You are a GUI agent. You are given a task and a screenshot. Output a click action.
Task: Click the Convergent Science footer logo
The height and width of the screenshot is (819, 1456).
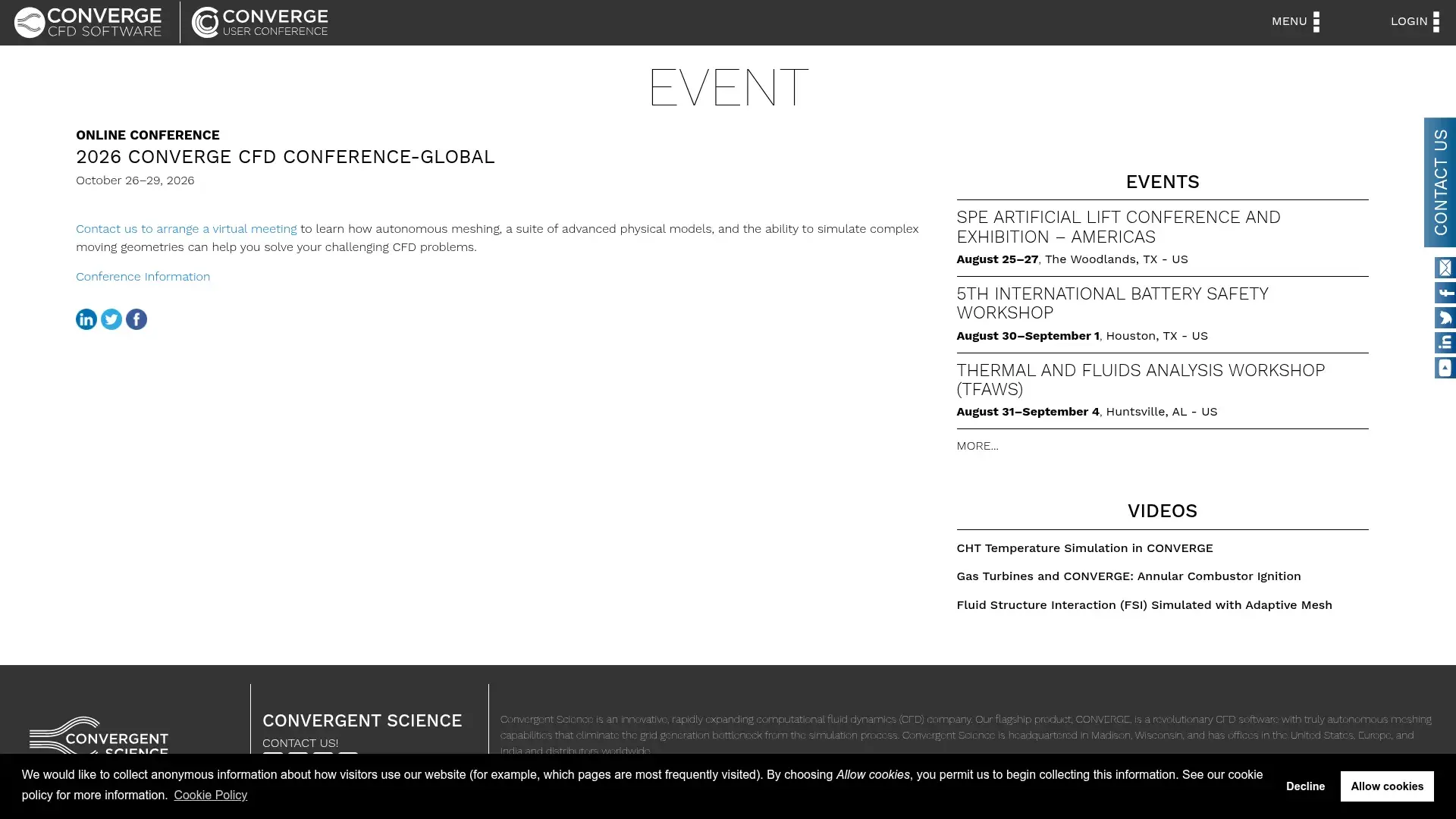click(99, 736)
